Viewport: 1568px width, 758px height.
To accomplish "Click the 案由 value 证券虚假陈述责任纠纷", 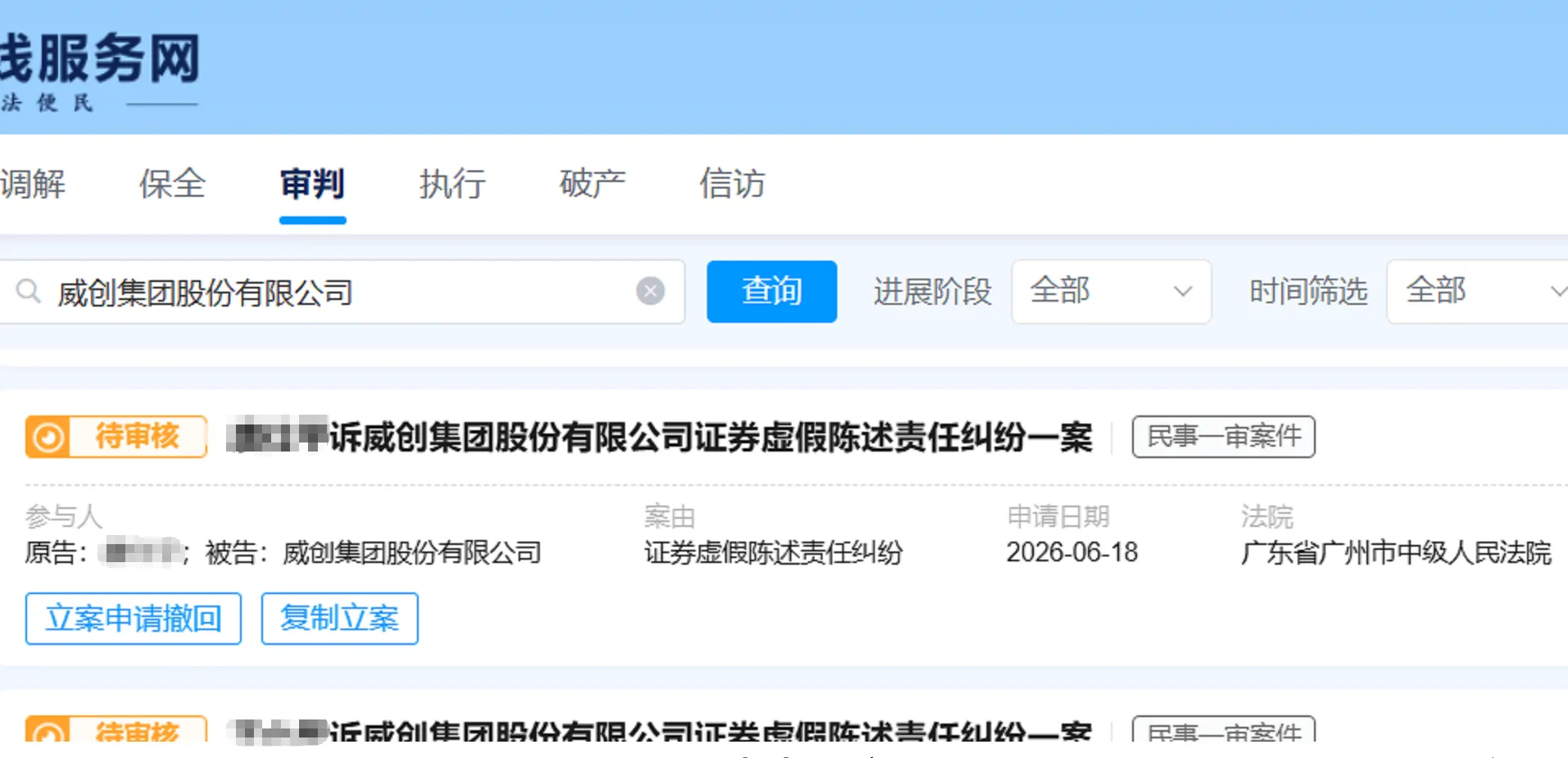I will tap(773, 553).
